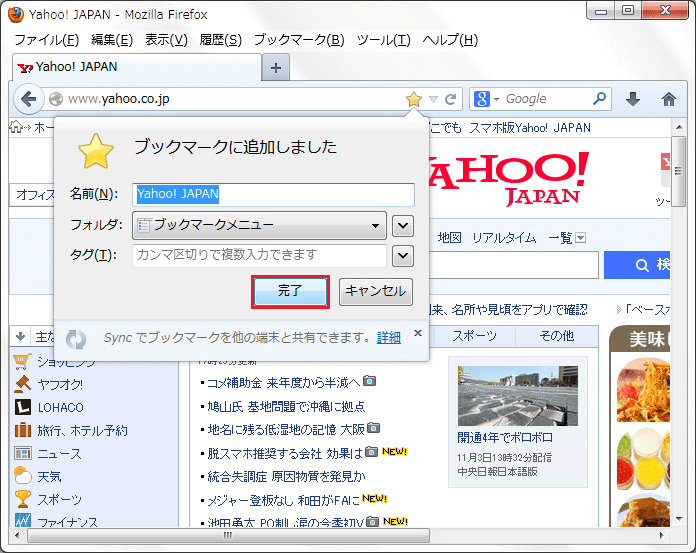696x553 pixels.
Task: Open the address bar history dropdown arrow
Action: pyautogui.click(x=433, y=99)
